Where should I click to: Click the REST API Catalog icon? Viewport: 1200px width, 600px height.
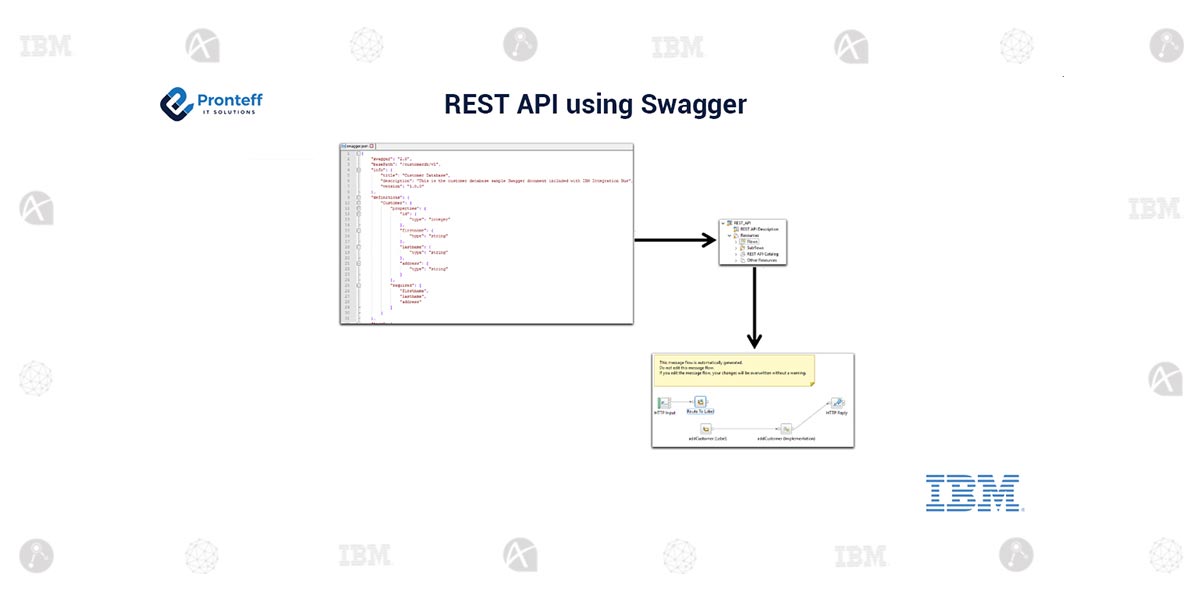[x=742, y=254]
